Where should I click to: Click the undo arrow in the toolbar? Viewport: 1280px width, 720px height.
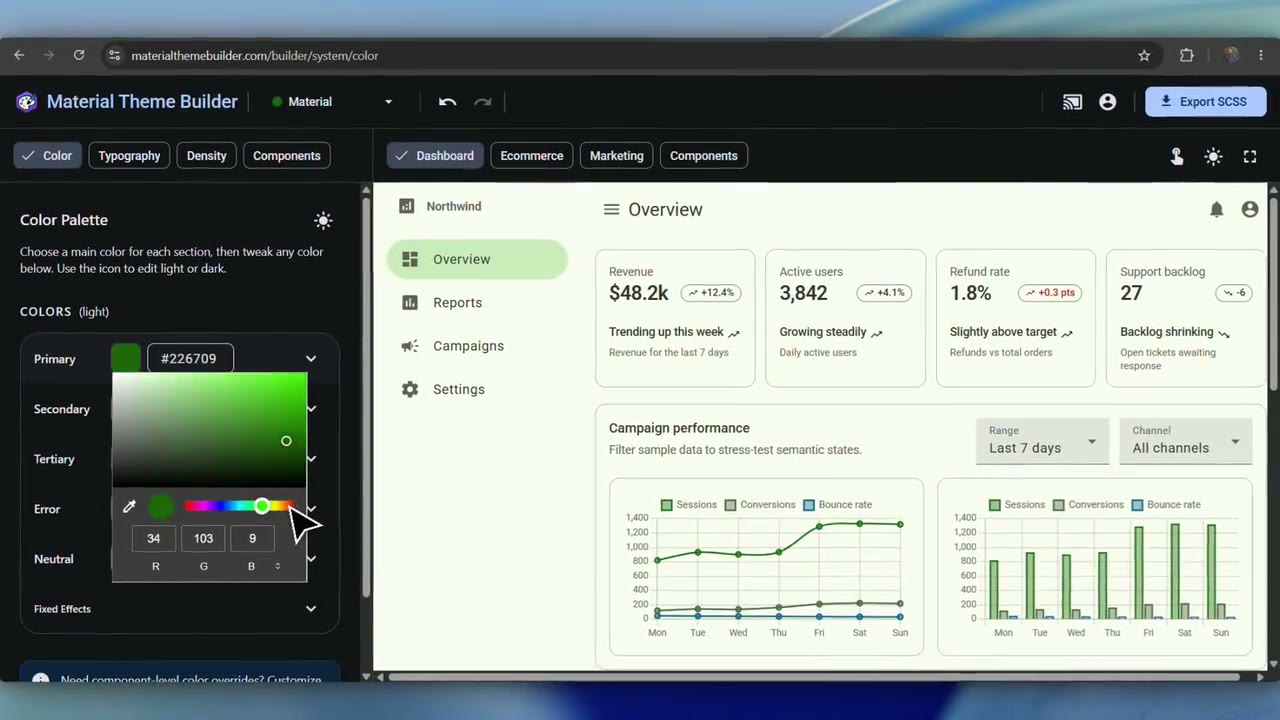point(447,102)
